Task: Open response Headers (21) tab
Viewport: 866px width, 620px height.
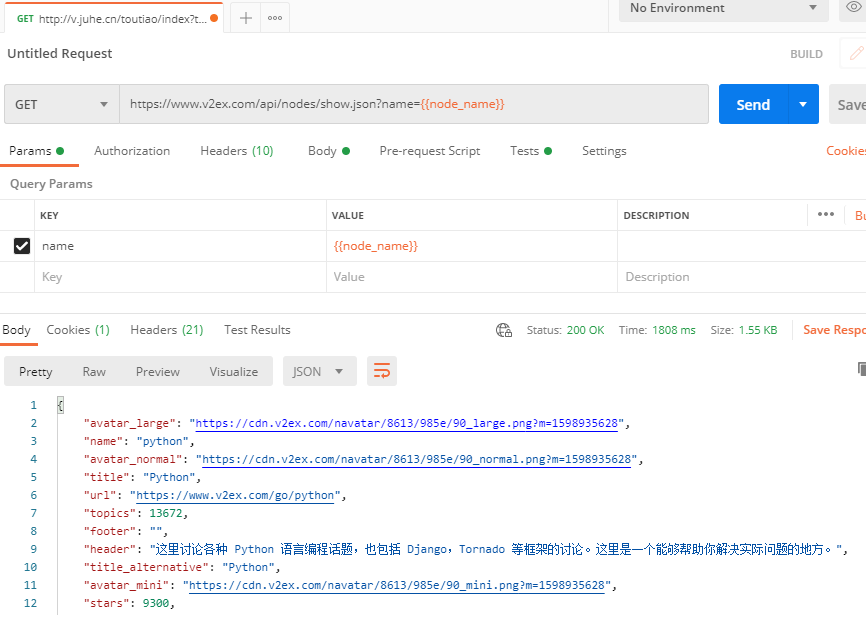Action: pyautogui.click(x=167, y=330)
